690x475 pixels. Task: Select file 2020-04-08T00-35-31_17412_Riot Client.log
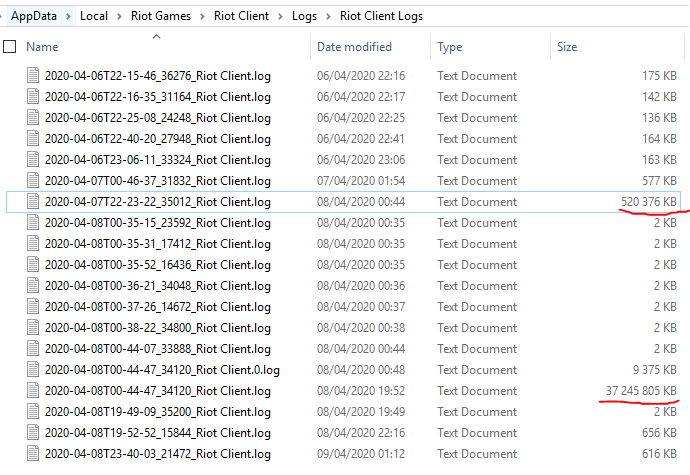pyautogui.click(x=158, y=244)
